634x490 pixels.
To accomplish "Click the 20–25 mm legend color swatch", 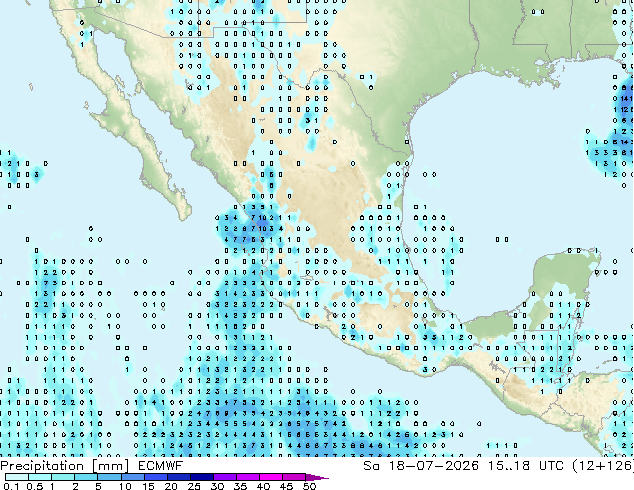I will point(178,477).
